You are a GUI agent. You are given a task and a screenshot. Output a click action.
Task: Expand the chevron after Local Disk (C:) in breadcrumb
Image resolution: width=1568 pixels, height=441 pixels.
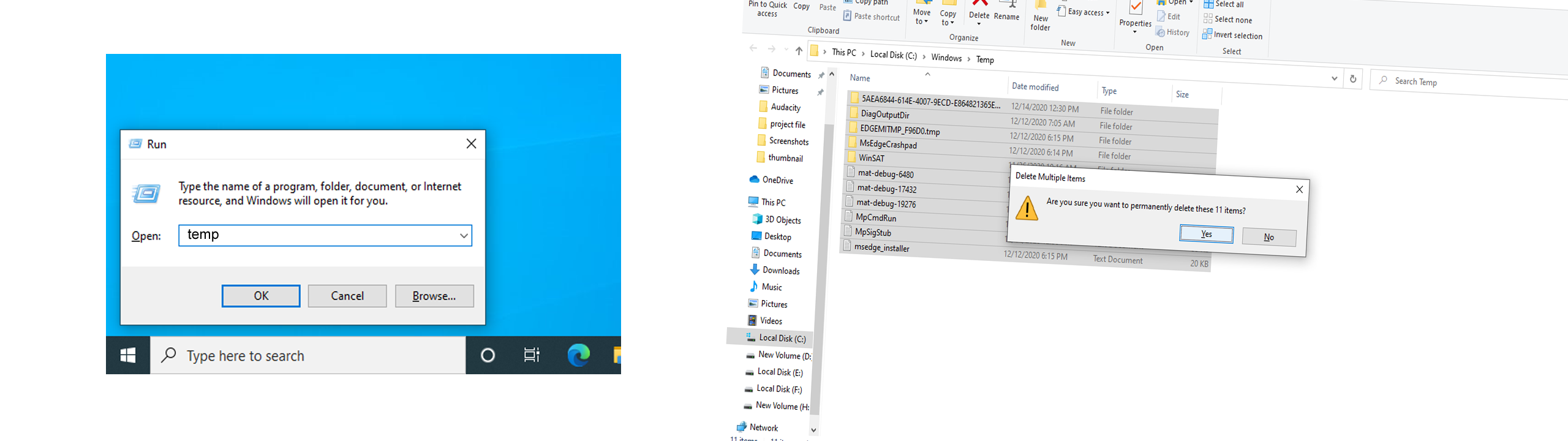tap(924, 56)
